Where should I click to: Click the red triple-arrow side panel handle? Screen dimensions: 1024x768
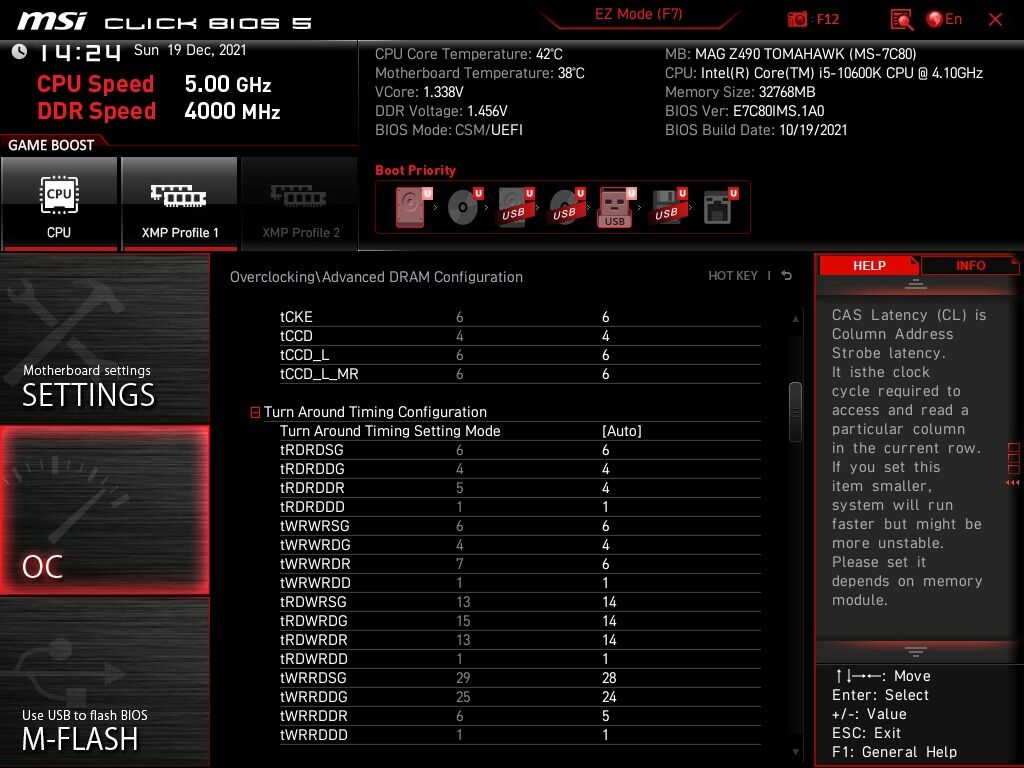tap(1013, 483)
